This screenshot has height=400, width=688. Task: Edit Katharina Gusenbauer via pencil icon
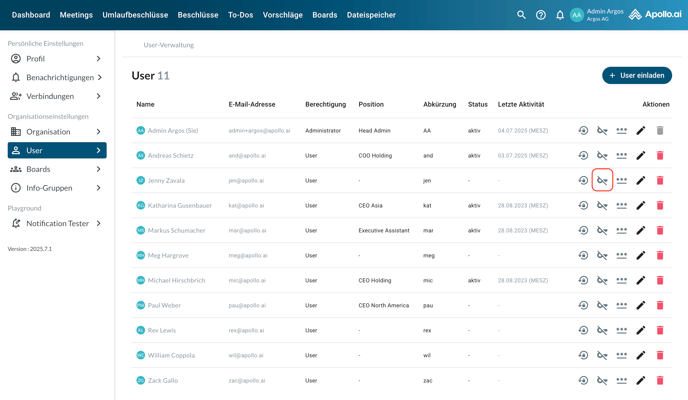(x=641, y=206)
